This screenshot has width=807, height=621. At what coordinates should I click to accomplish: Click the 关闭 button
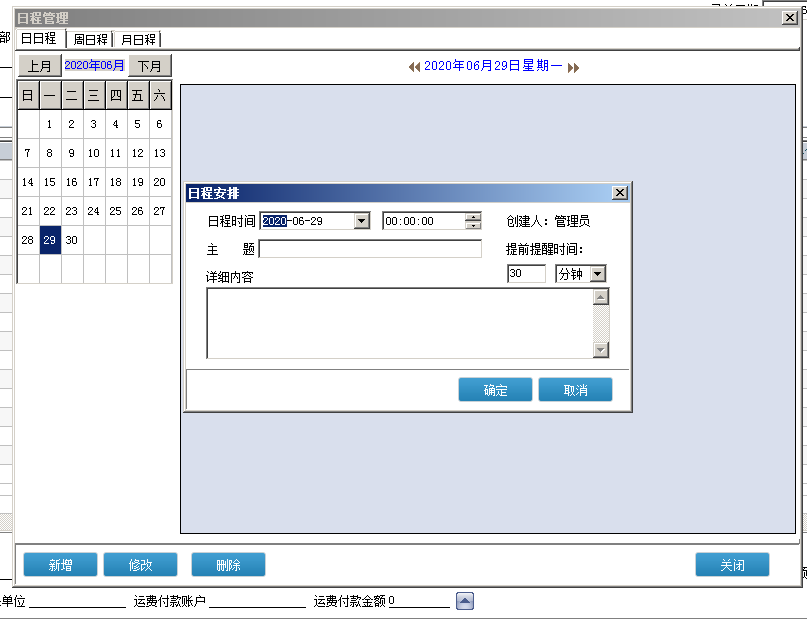point(732,564)
